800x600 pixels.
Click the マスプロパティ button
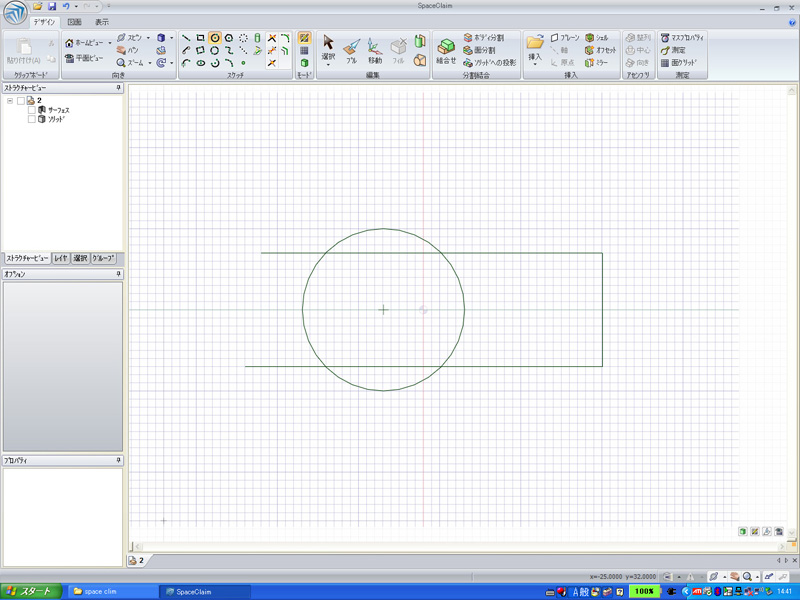[682, 37]
